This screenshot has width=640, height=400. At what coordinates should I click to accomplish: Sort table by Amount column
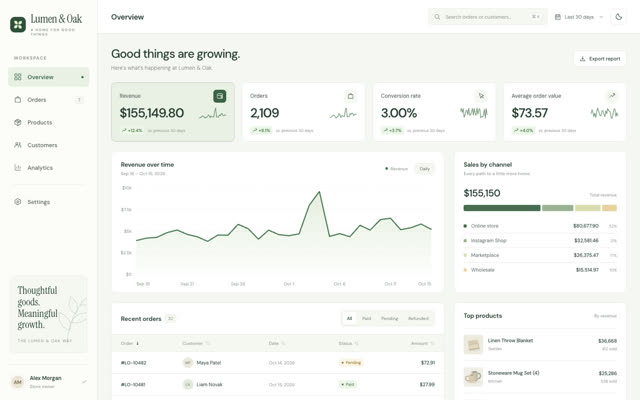point(422,343)
